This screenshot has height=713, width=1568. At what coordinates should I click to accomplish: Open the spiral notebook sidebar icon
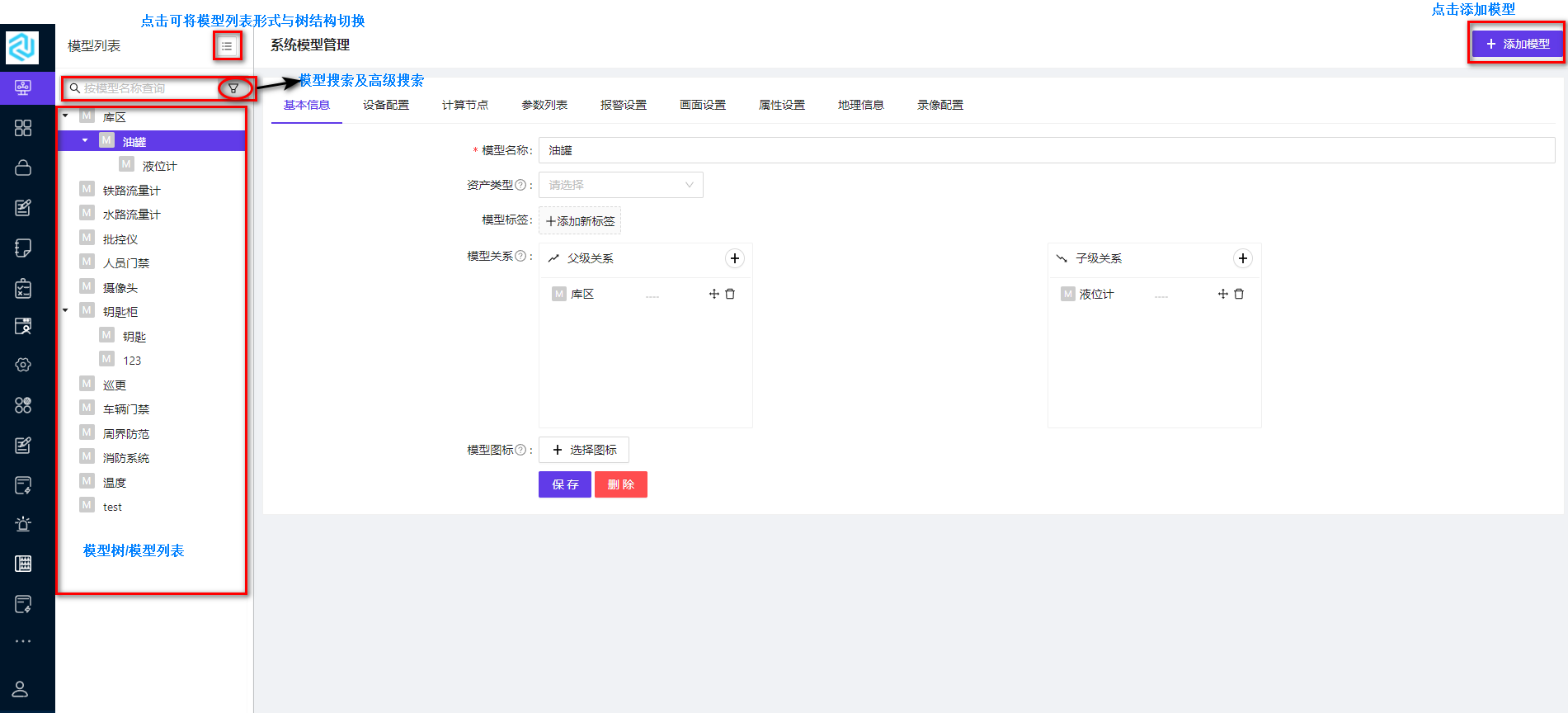23,248
